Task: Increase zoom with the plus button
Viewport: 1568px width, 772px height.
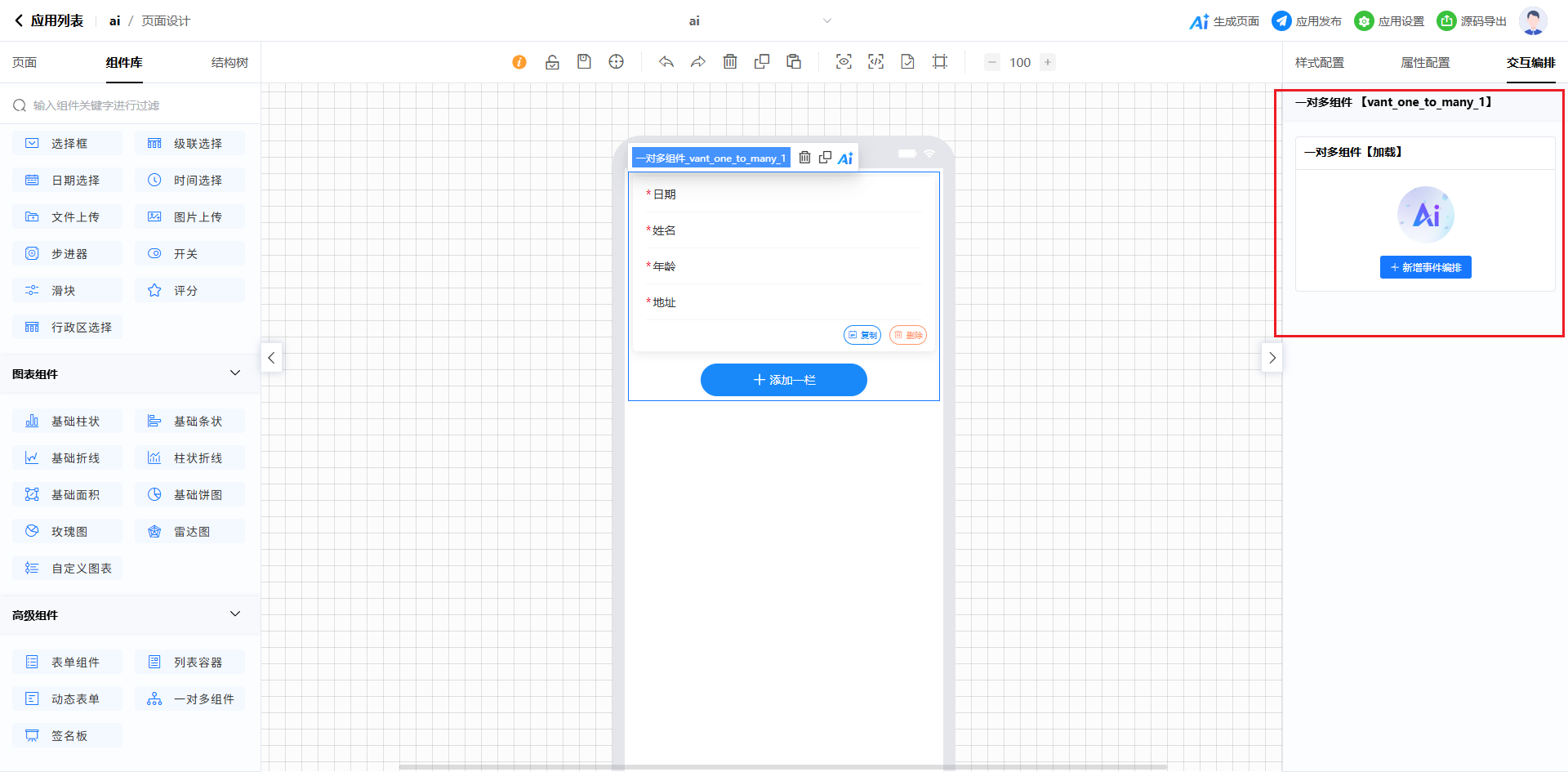Action: click(x=1048, y=62)
